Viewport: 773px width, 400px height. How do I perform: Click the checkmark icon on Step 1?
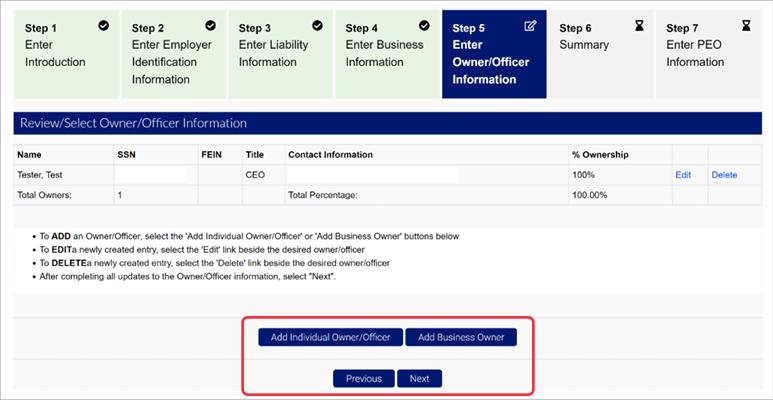point(103,26)
